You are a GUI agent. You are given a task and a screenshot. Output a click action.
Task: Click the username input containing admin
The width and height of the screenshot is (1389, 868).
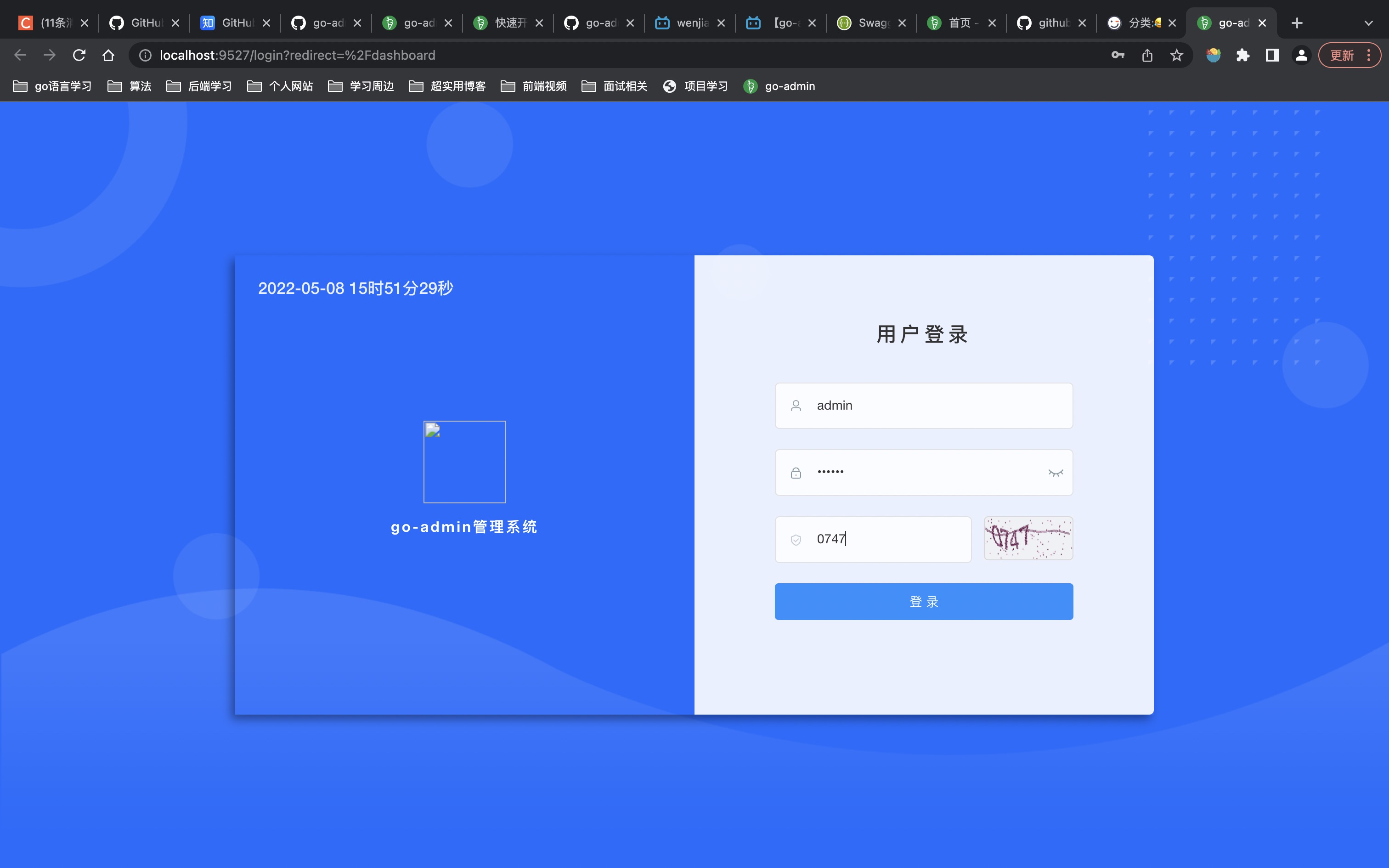[923, 405]
